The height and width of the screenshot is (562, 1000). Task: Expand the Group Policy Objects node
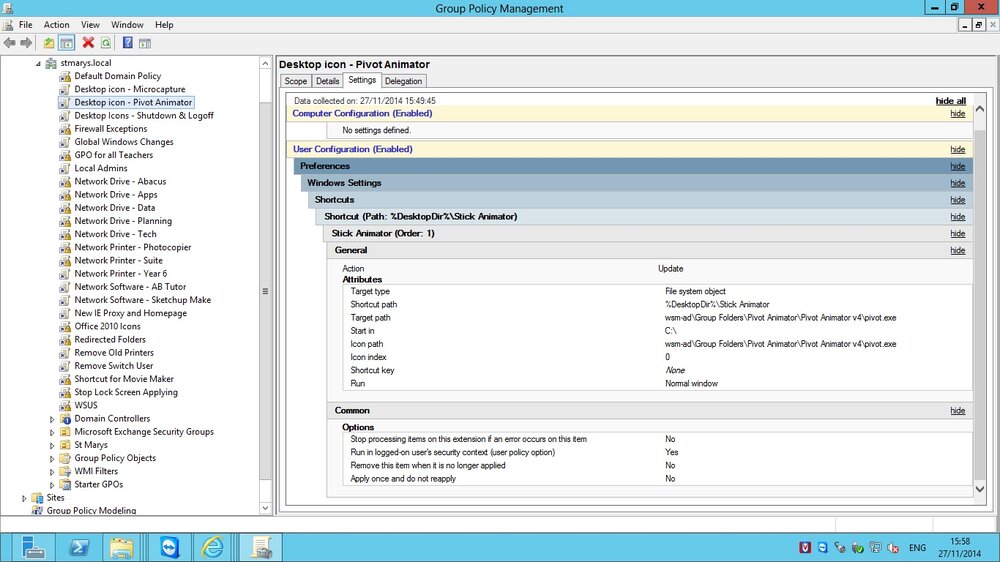pyautogui.click(x=52, y=458)
